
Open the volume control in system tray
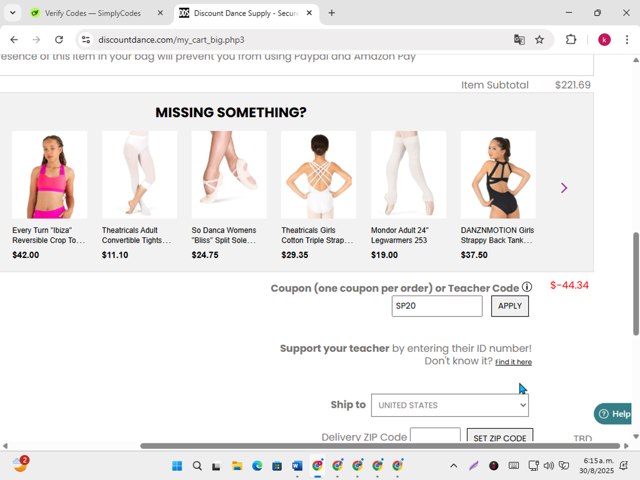click(549, 466)
